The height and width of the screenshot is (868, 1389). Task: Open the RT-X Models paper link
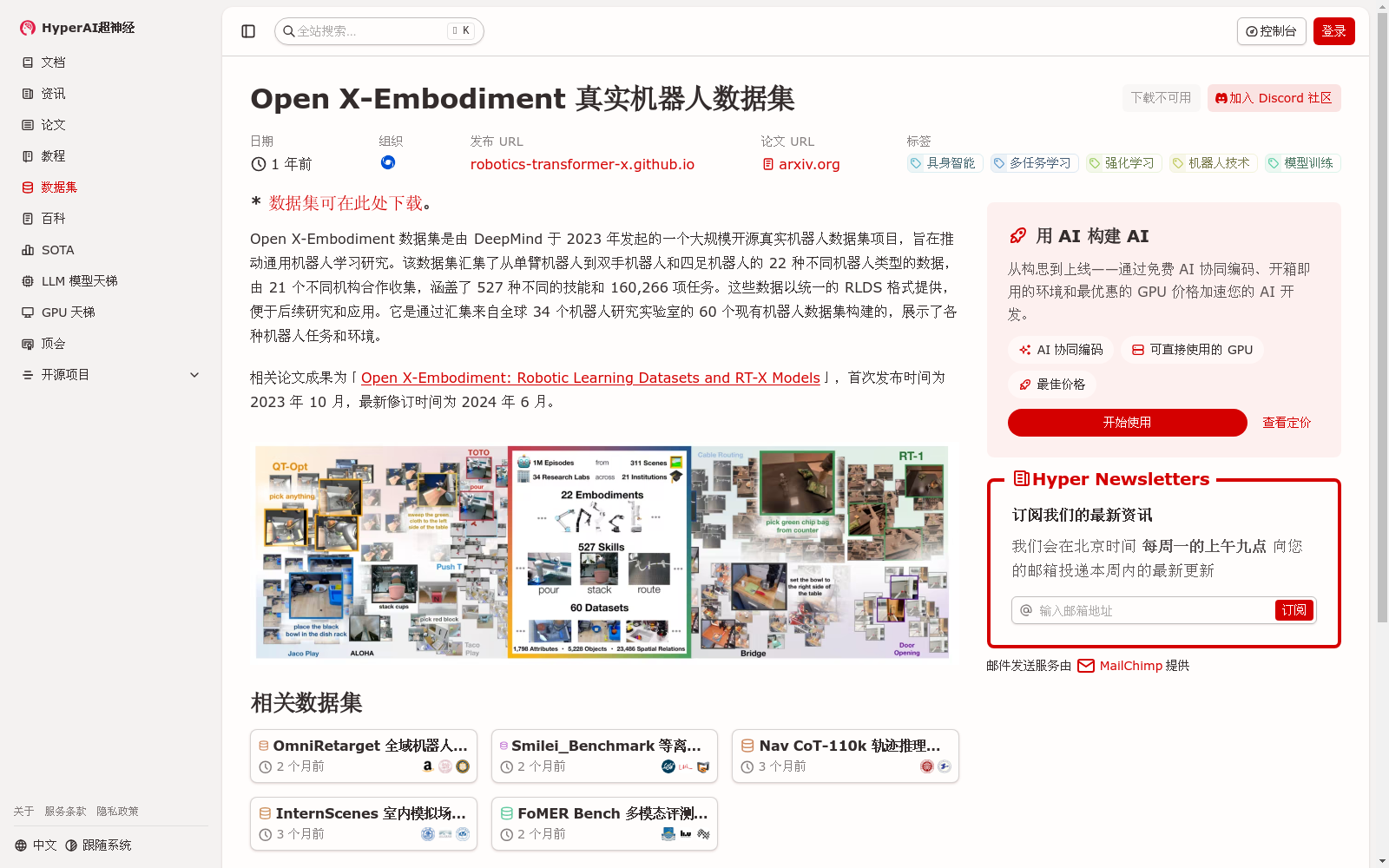[x=590, y=378]
